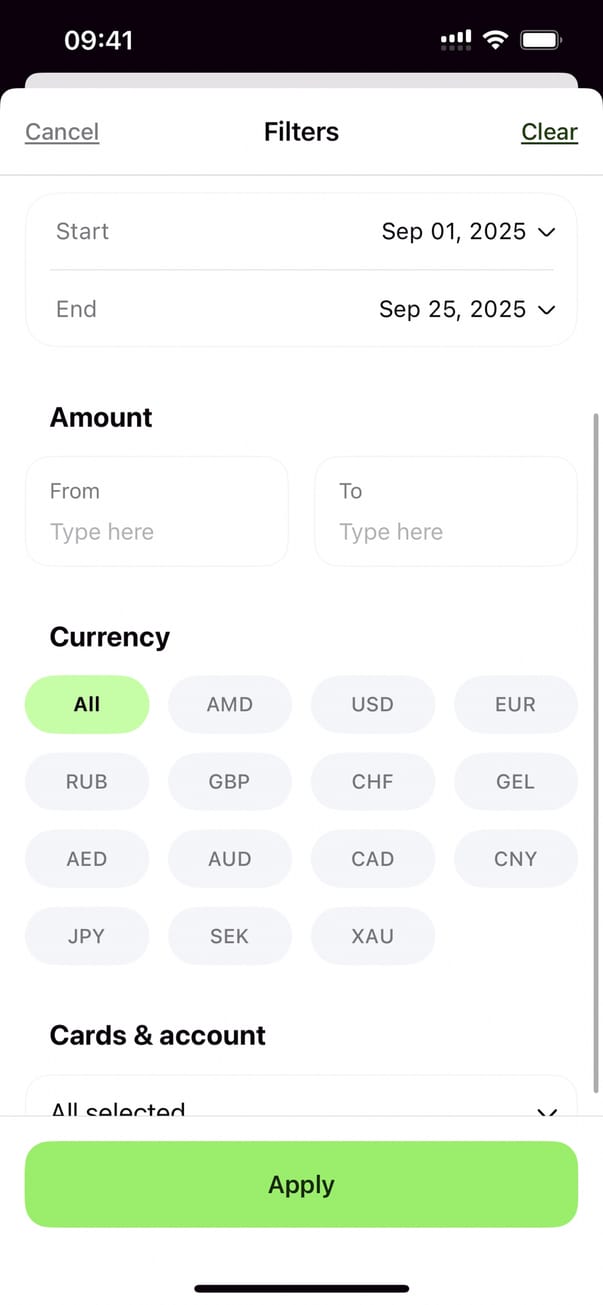
Task: Toggle the AMD currency filter
Action: [230, 704]
